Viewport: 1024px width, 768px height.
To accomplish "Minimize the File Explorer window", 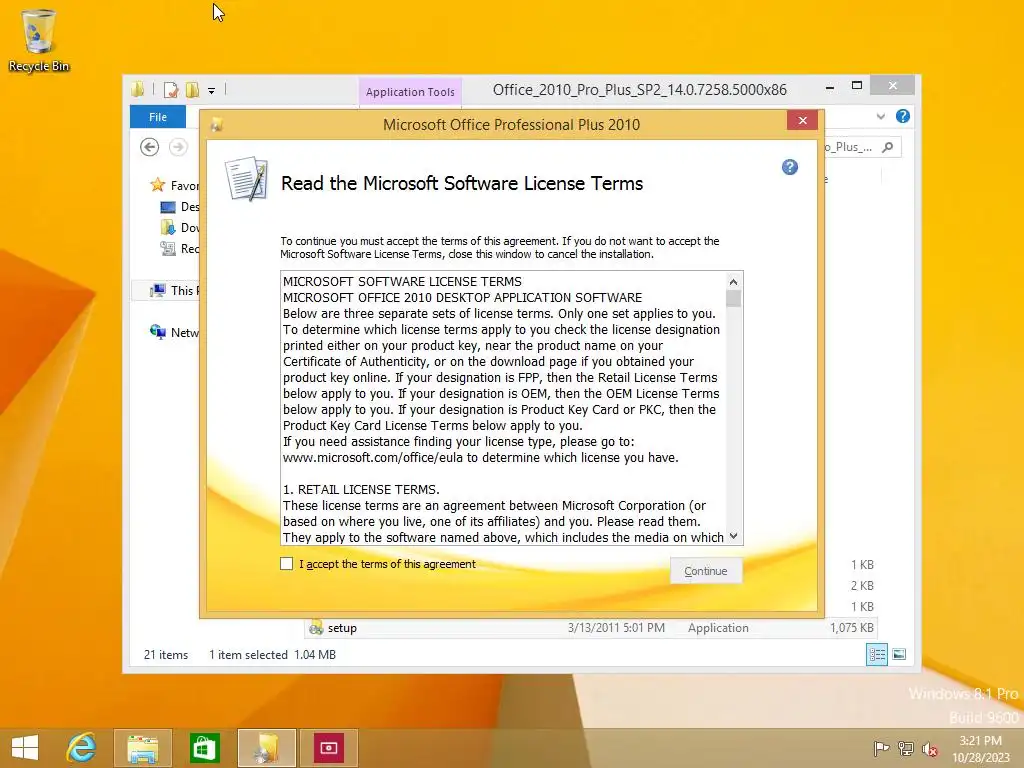I will [829, 87].
